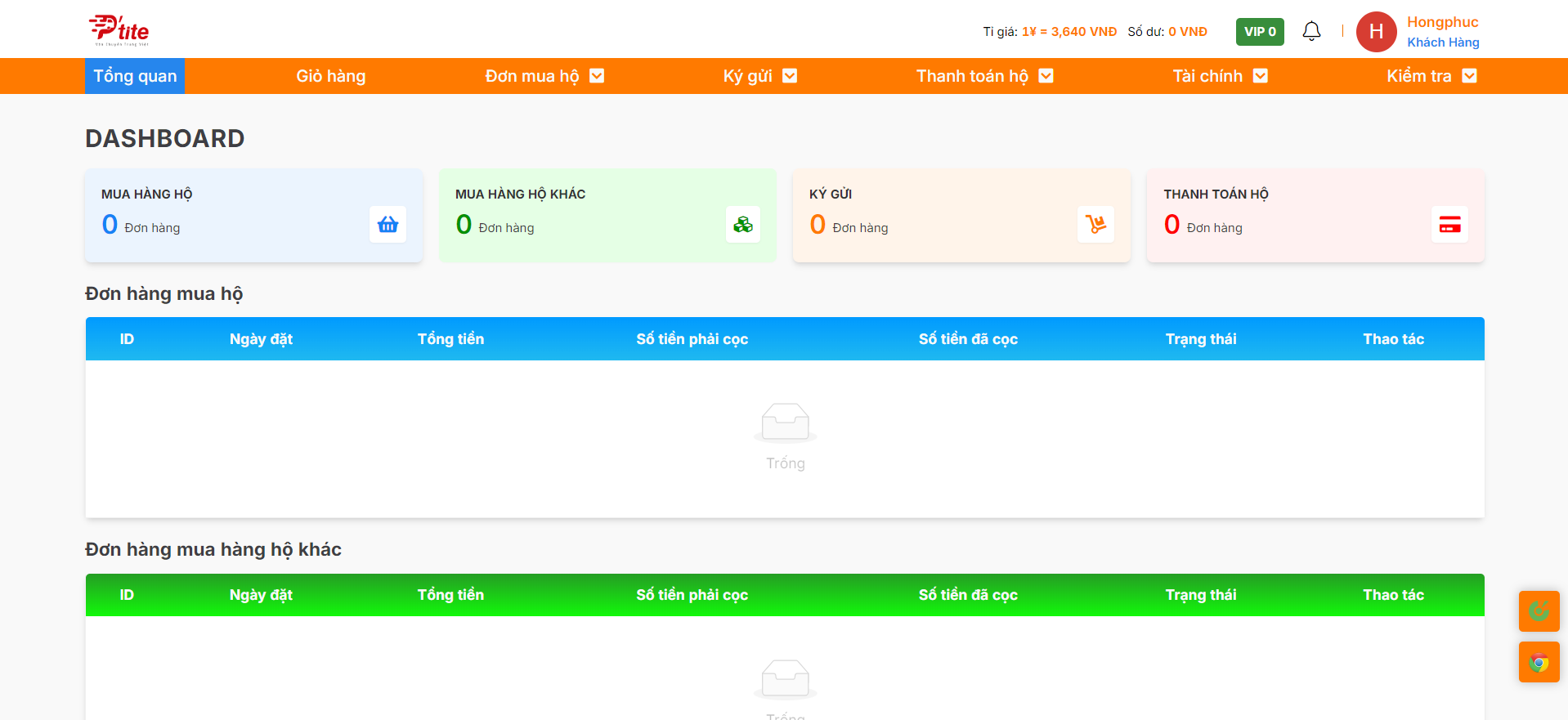This screenshot has height=720, width=1568.
Task: Click the Trạng thái header in blue table
Action: (1201, 339)
